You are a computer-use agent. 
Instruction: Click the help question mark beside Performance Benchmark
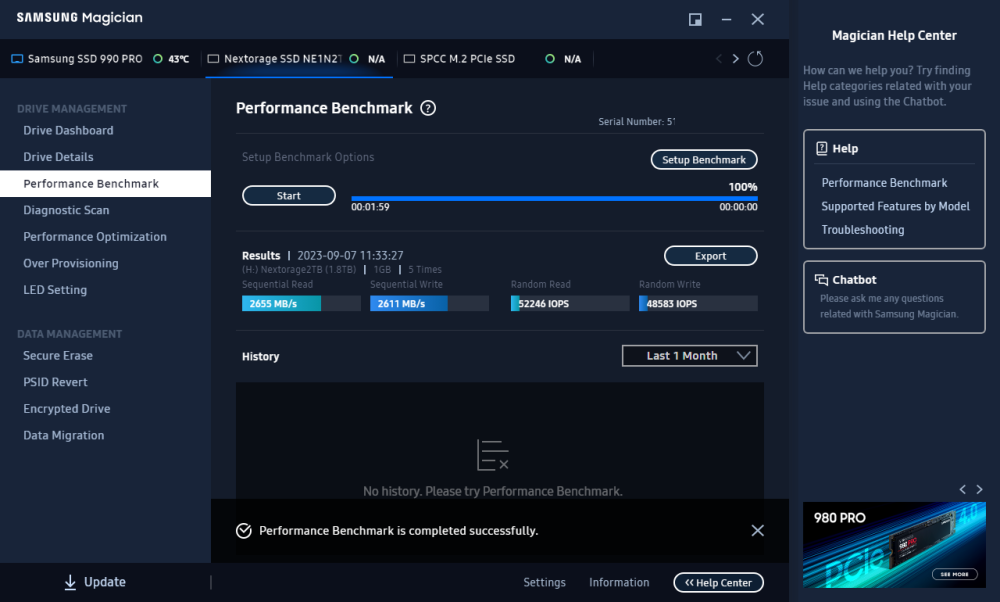[428, 108]
